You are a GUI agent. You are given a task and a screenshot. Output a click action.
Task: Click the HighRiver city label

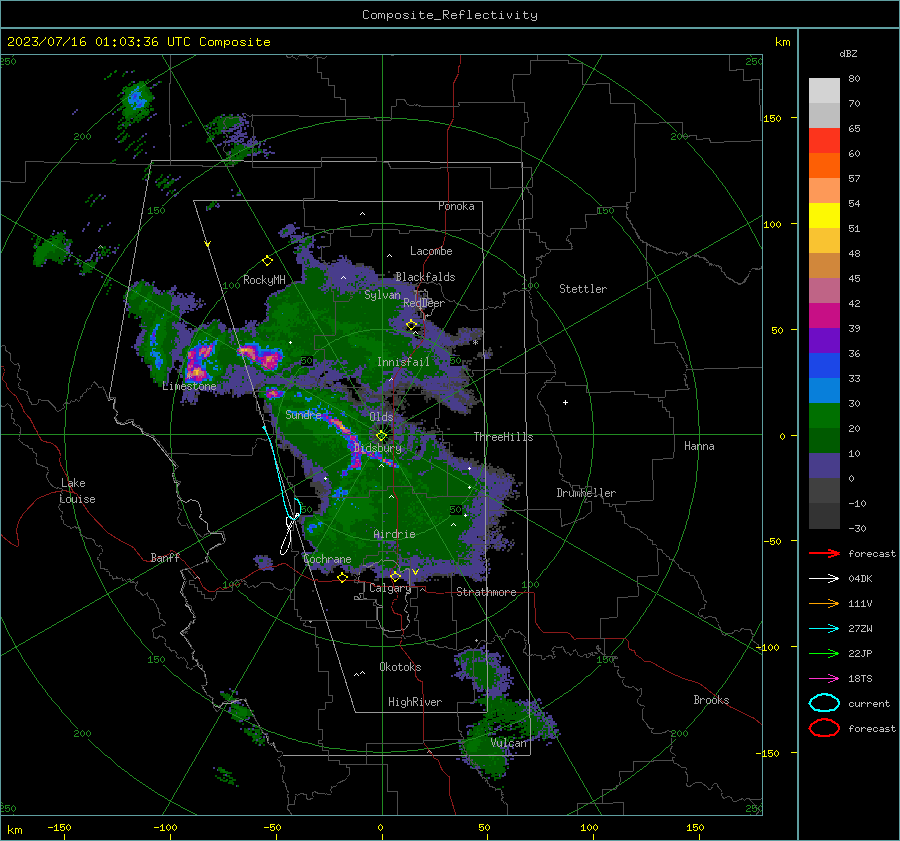tap(415, 702)
